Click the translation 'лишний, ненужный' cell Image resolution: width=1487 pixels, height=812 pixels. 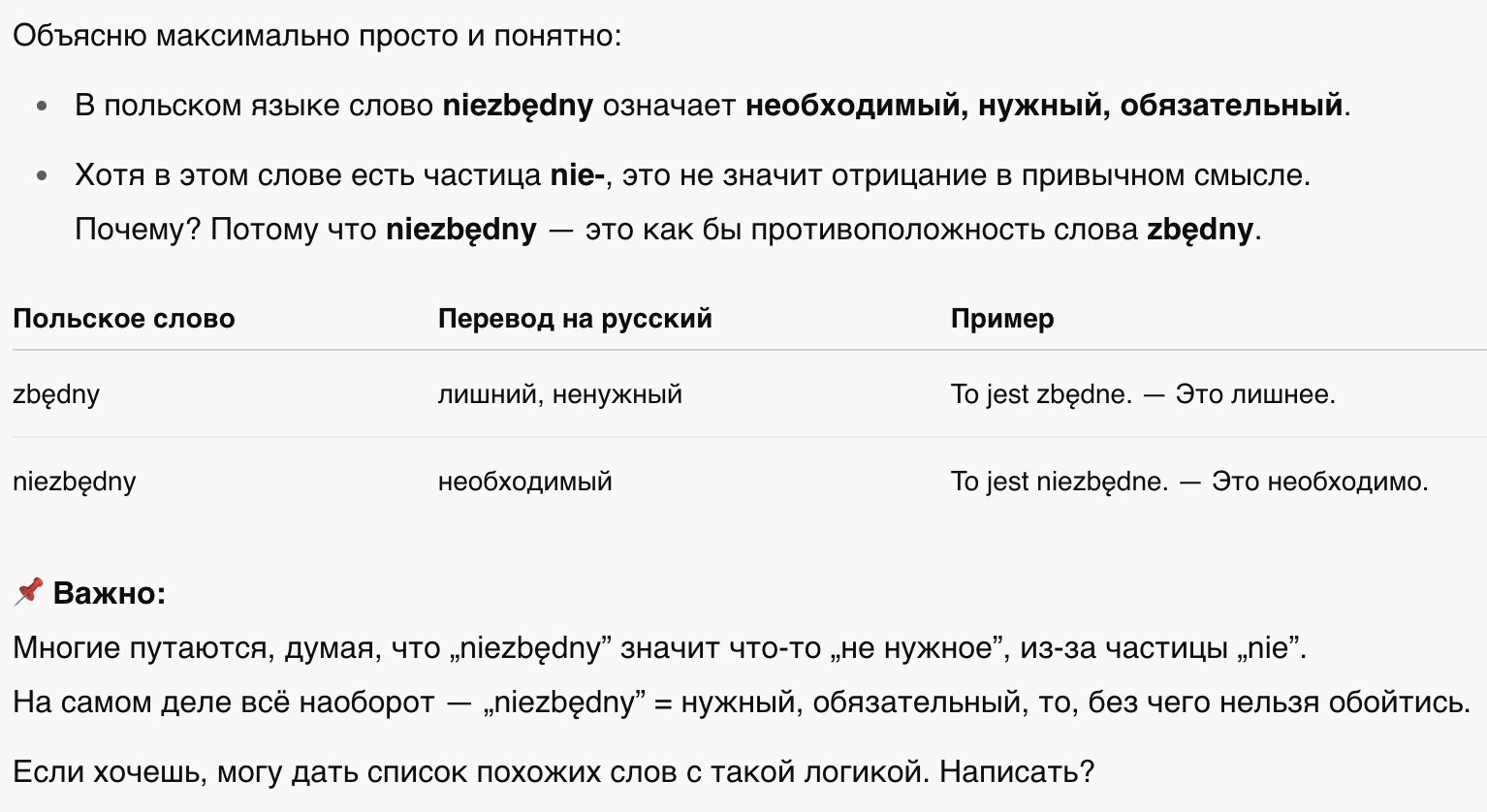[560, 394]
